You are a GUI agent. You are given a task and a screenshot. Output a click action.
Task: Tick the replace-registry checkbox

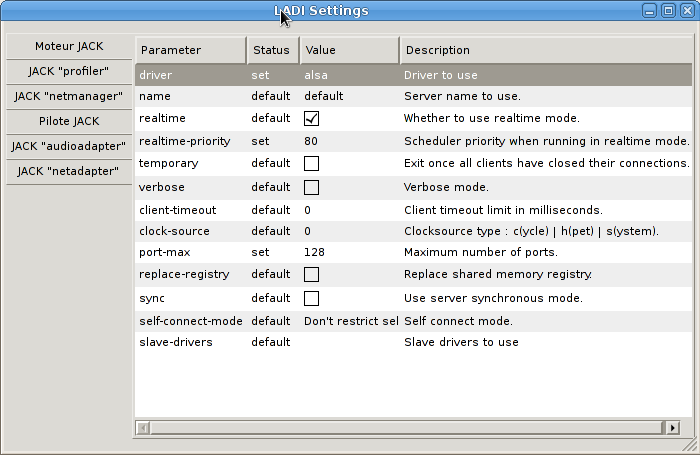coord(311,275)
